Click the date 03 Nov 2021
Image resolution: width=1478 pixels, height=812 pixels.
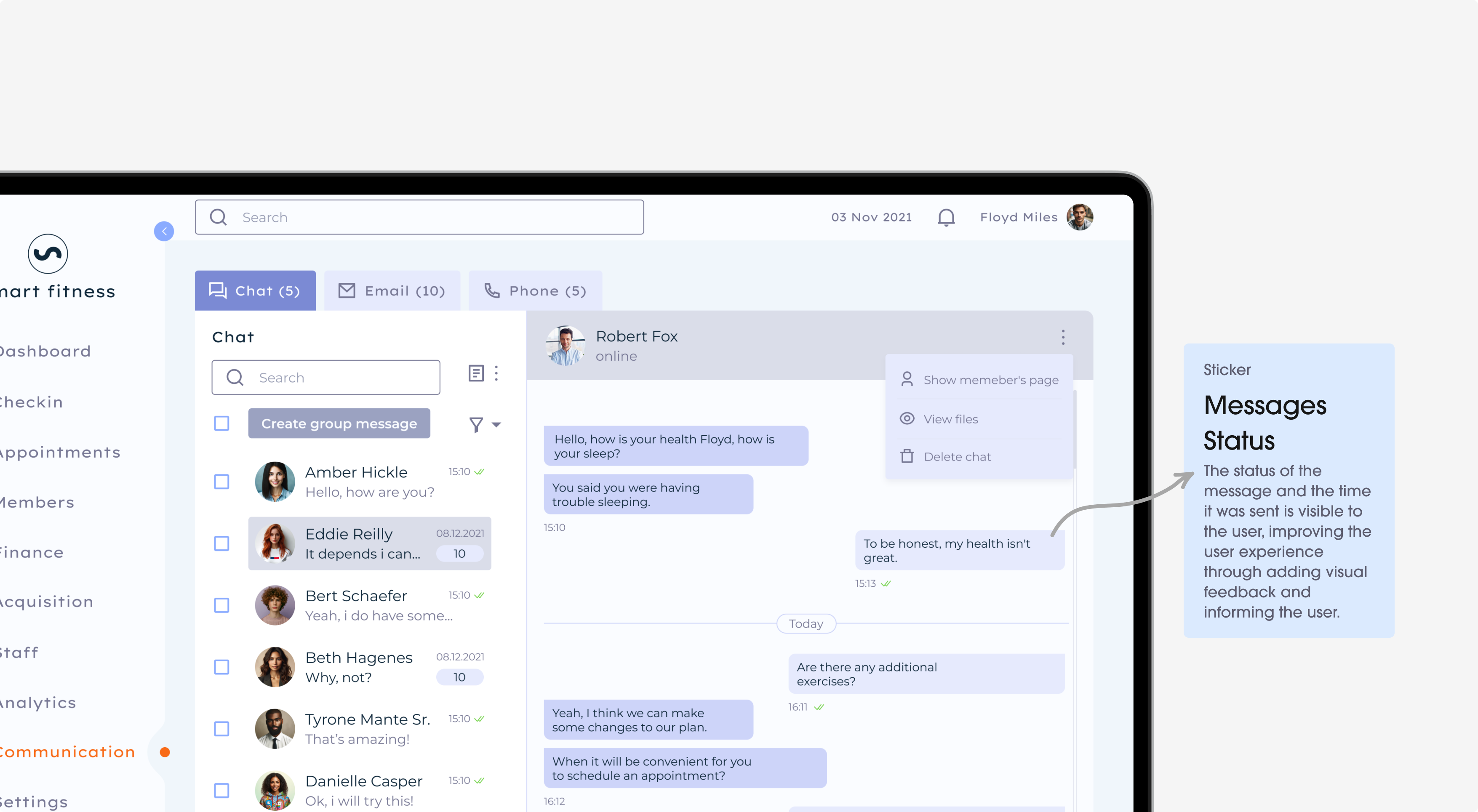(872, 217)
